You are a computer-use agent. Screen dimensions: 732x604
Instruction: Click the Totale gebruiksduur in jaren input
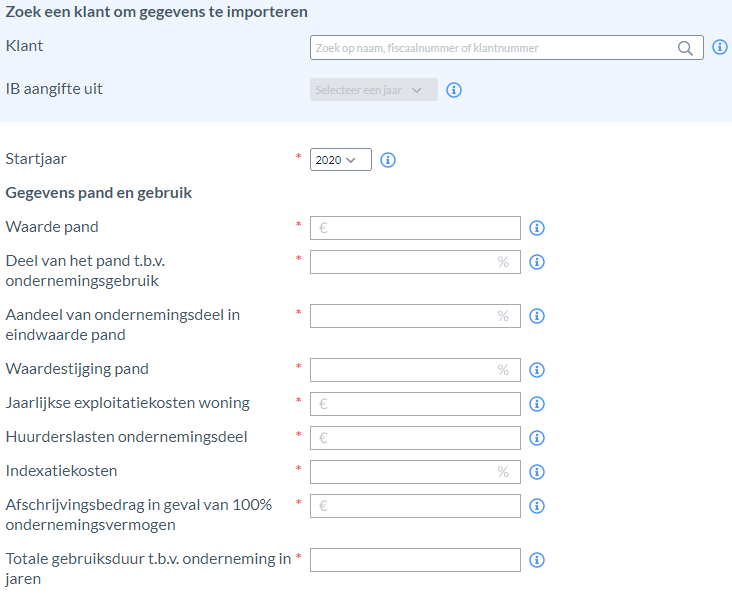coord(415,560)
